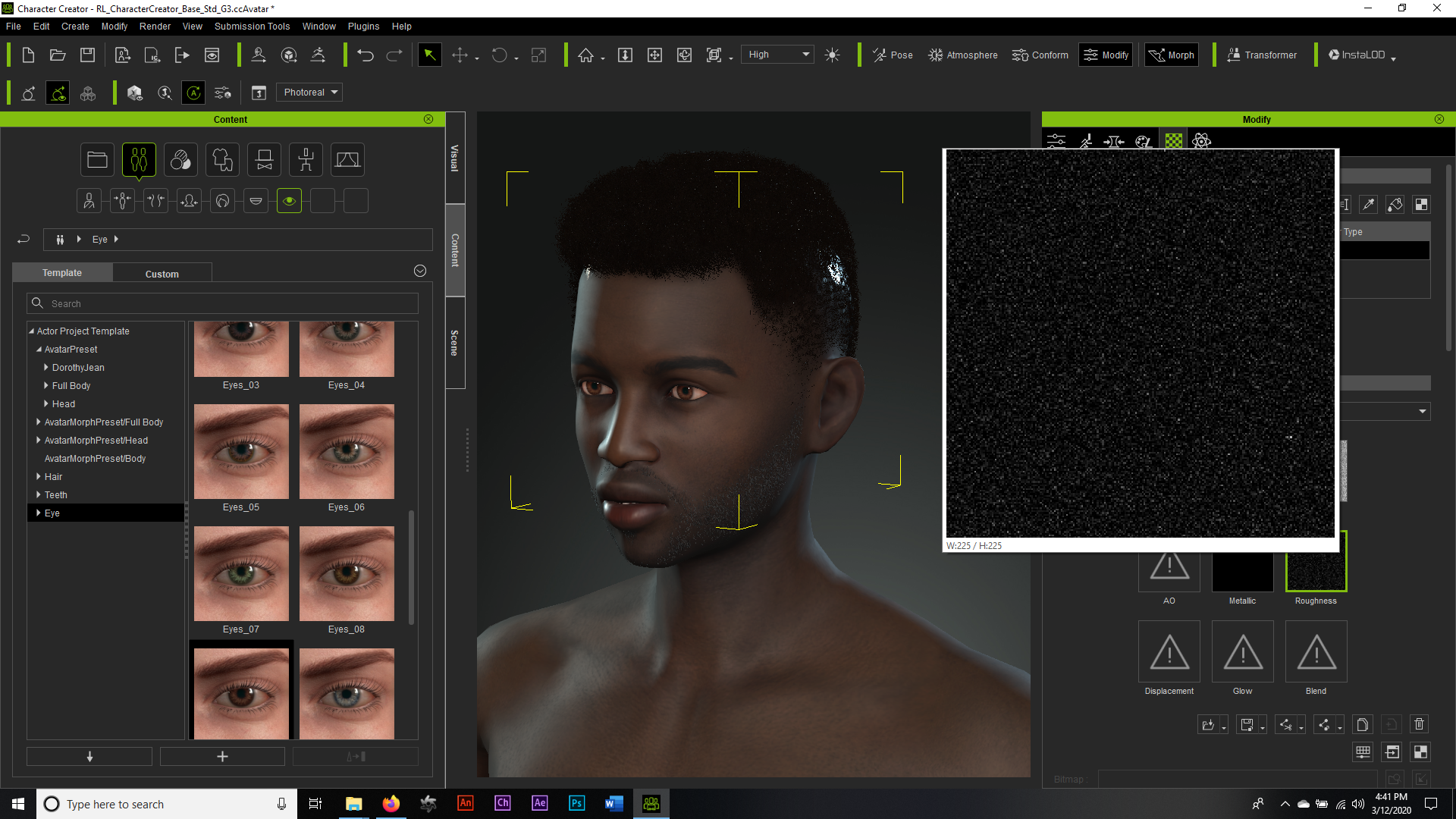Click the copy texture icon
The image size is (1456, 819).
coord(1362,724)
